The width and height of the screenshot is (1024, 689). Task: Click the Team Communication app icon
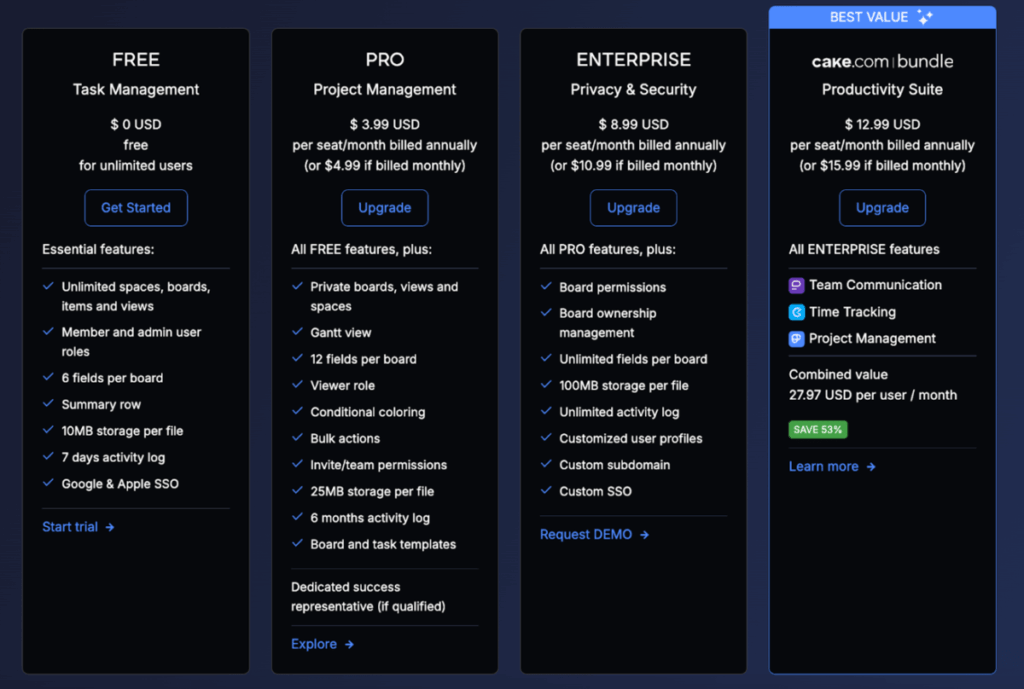pos(797,286)
